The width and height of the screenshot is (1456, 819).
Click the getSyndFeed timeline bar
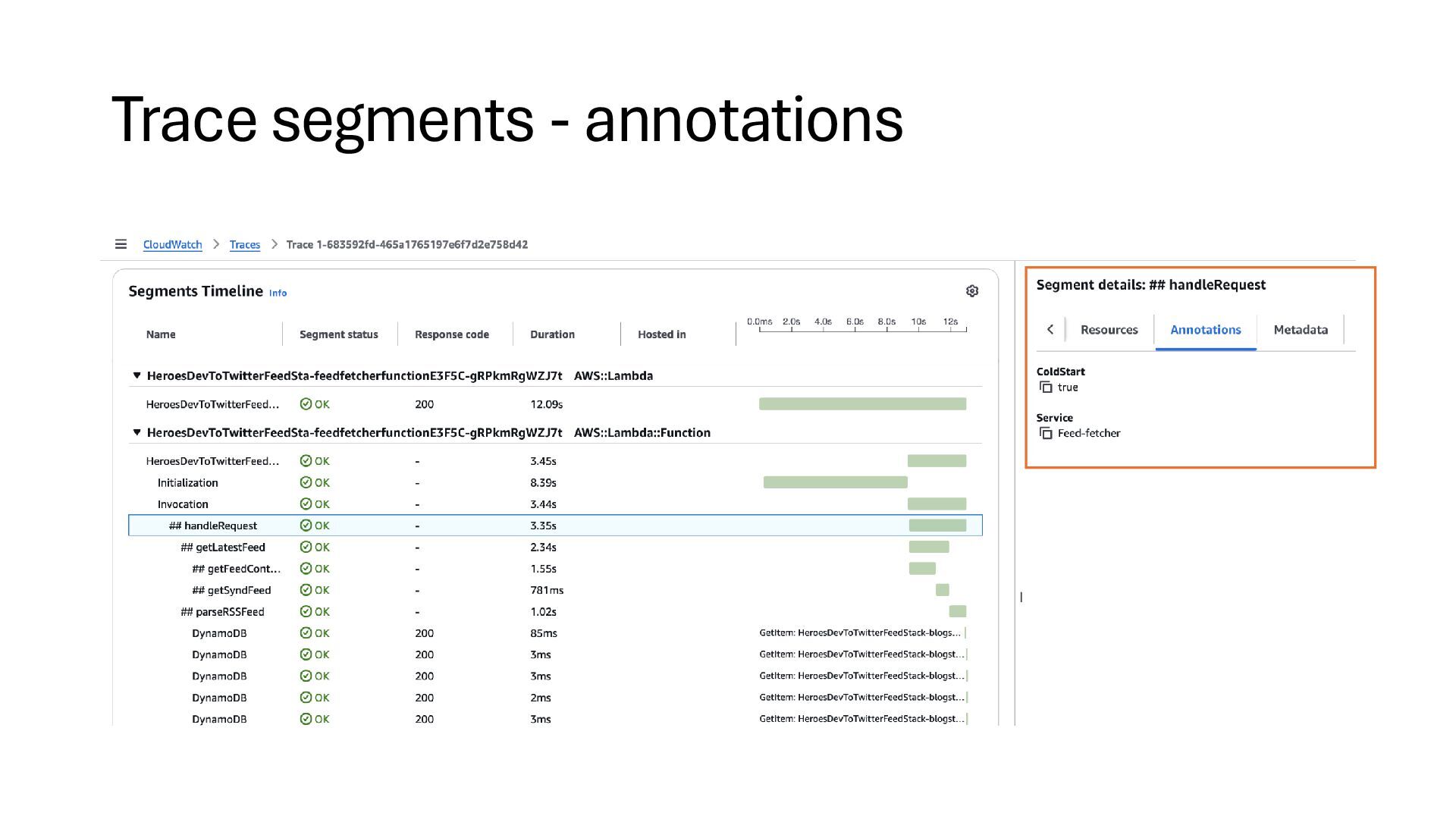(x=942, y=590)
